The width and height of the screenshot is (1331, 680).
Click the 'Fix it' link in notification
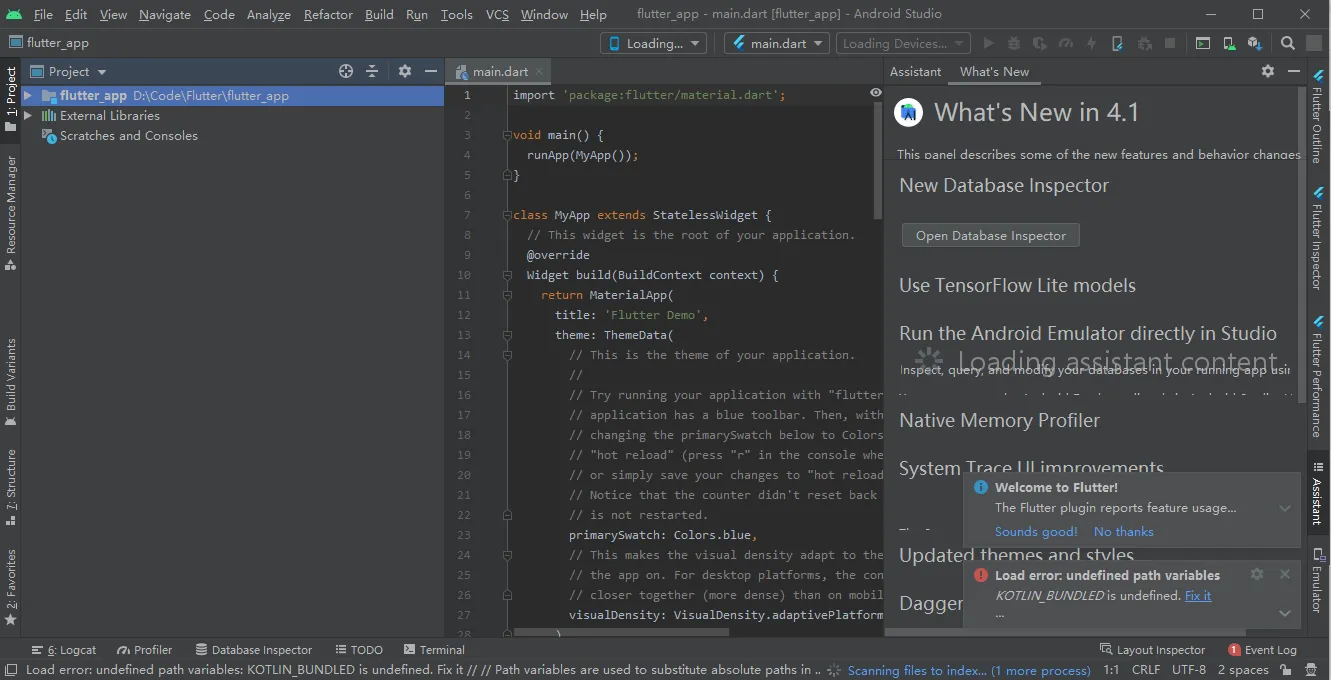coord(1197,595)
